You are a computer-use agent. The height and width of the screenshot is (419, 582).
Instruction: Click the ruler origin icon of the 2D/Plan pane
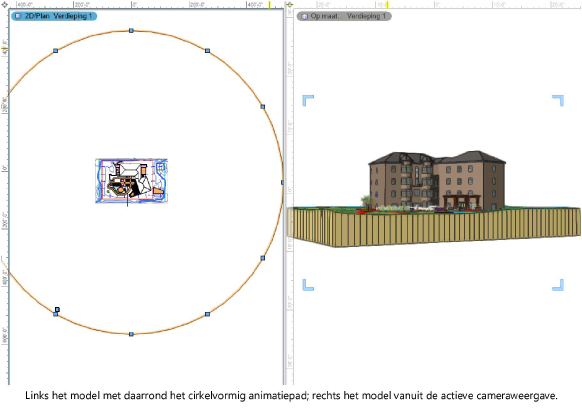click(4, 4)
